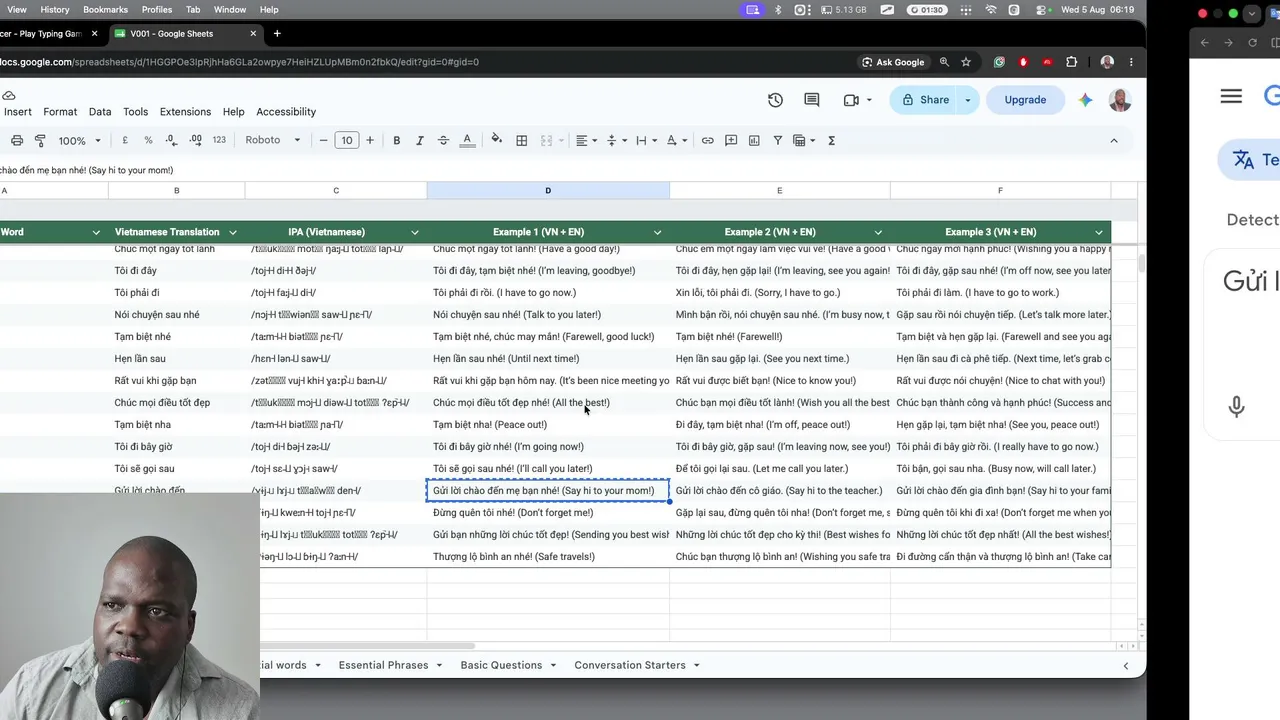The width and height of the screenshot is (1280, 720).
Task: Open a new browser tab
Action: pyautogui.click(x=277, y=33)
